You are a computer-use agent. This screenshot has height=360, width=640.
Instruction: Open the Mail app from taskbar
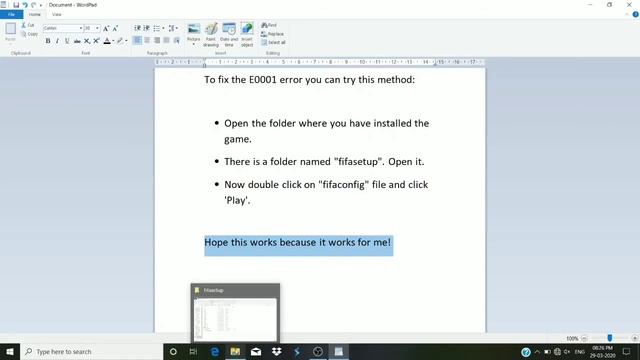[x=256, y=351]
